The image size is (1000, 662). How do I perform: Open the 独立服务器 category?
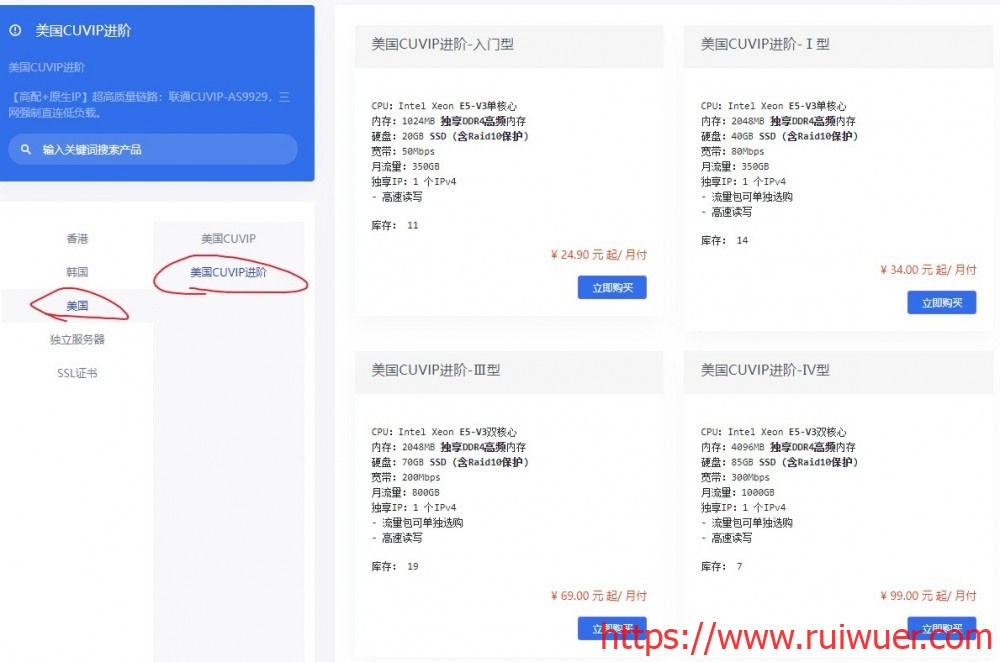point(77,340)
